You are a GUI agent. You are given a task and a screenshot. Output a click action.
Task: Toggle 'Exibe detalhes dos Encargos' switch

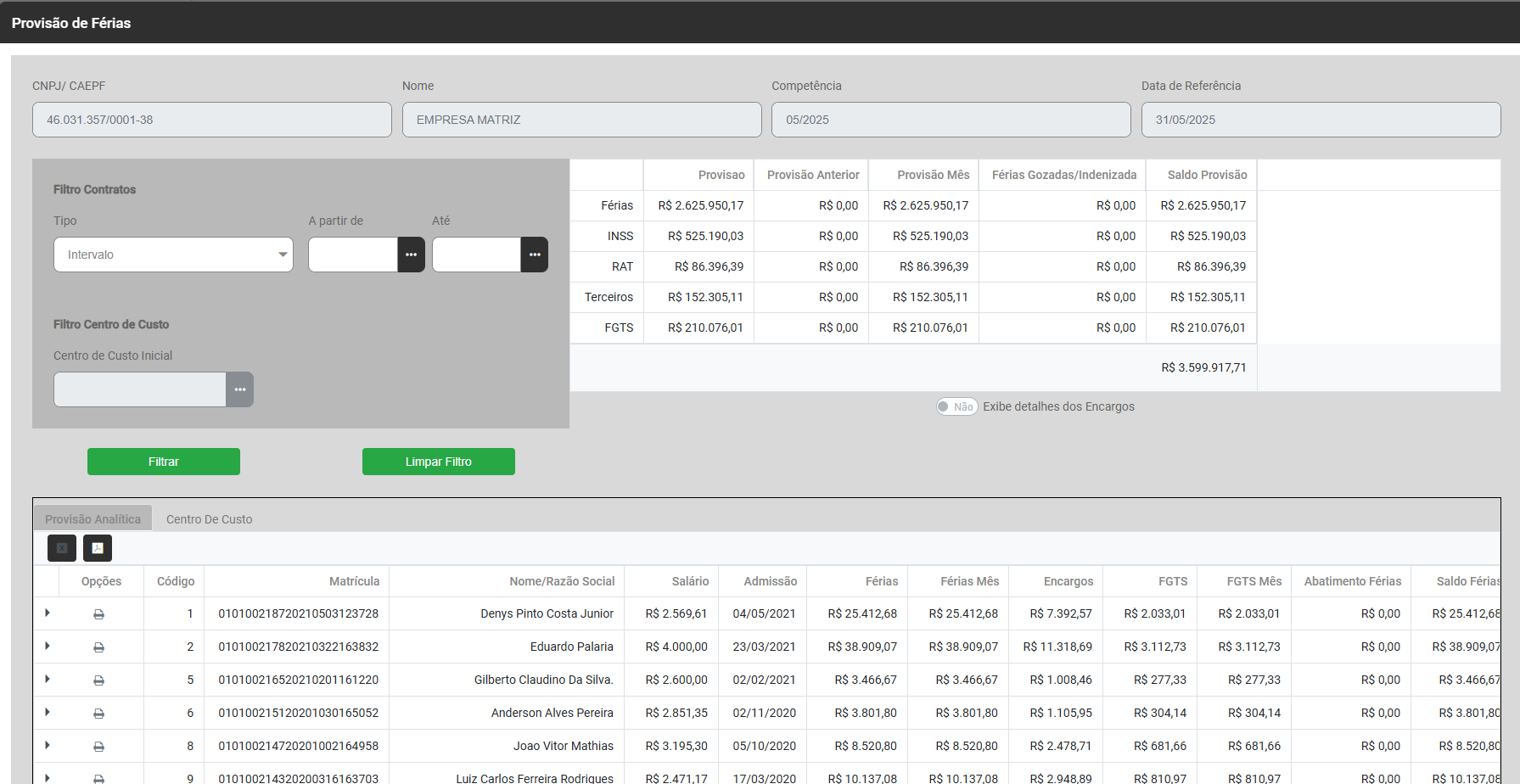[x=956, y=407]
